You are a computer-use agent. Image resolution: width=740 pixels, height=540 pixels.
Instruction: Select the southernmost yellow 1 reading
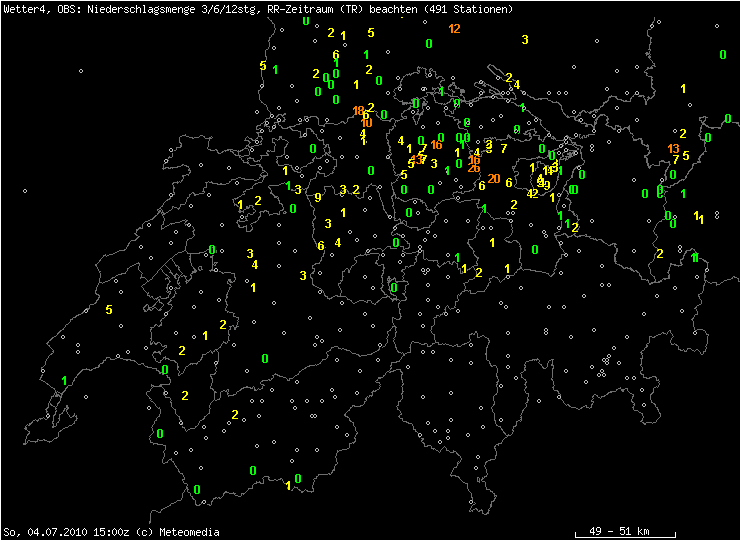(x=289, y=486)
